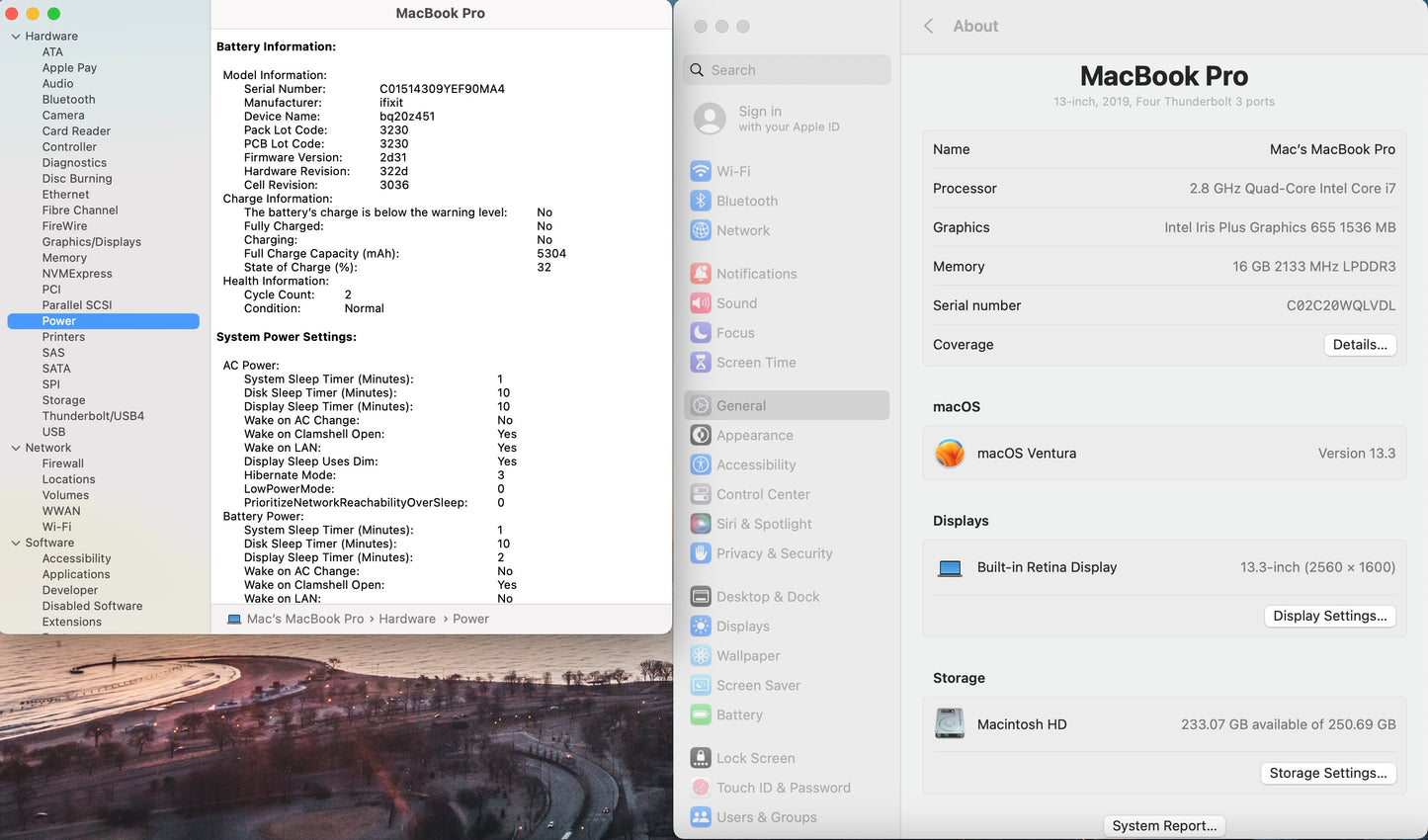Image resolution: width=1428 pixels, height=840 pixels.
Task: Open Sound settings
Action: click(x=735, y=303)
